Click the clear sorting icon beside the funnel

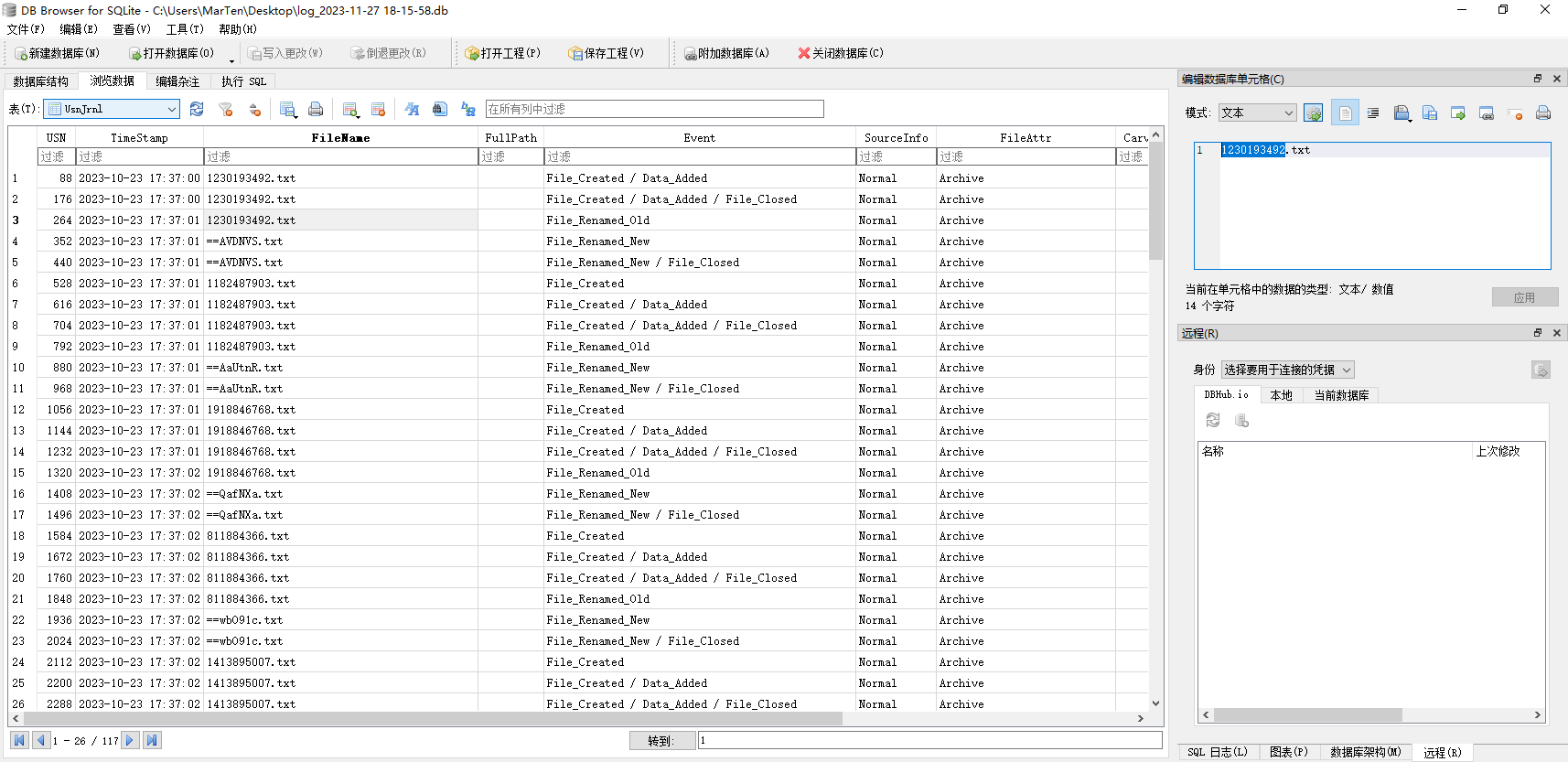click(255, 110)
